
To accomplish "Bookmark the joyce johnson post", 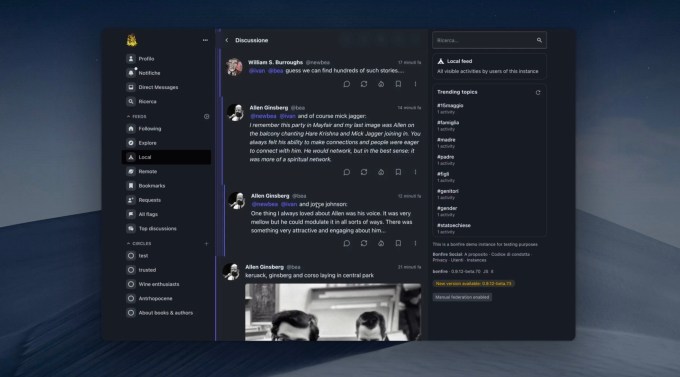I will pos(398,243).
